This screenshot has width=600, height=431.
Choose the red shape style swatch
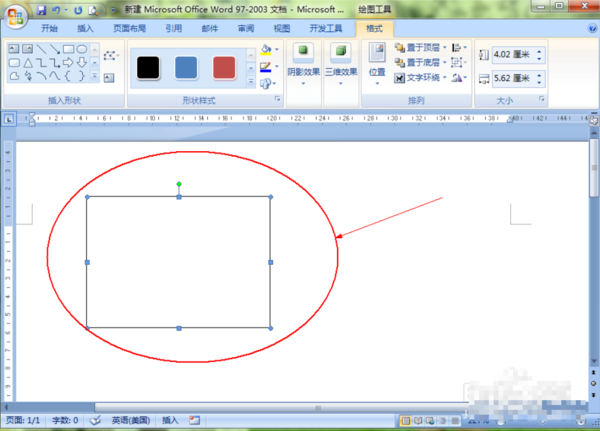pos(224,68)
